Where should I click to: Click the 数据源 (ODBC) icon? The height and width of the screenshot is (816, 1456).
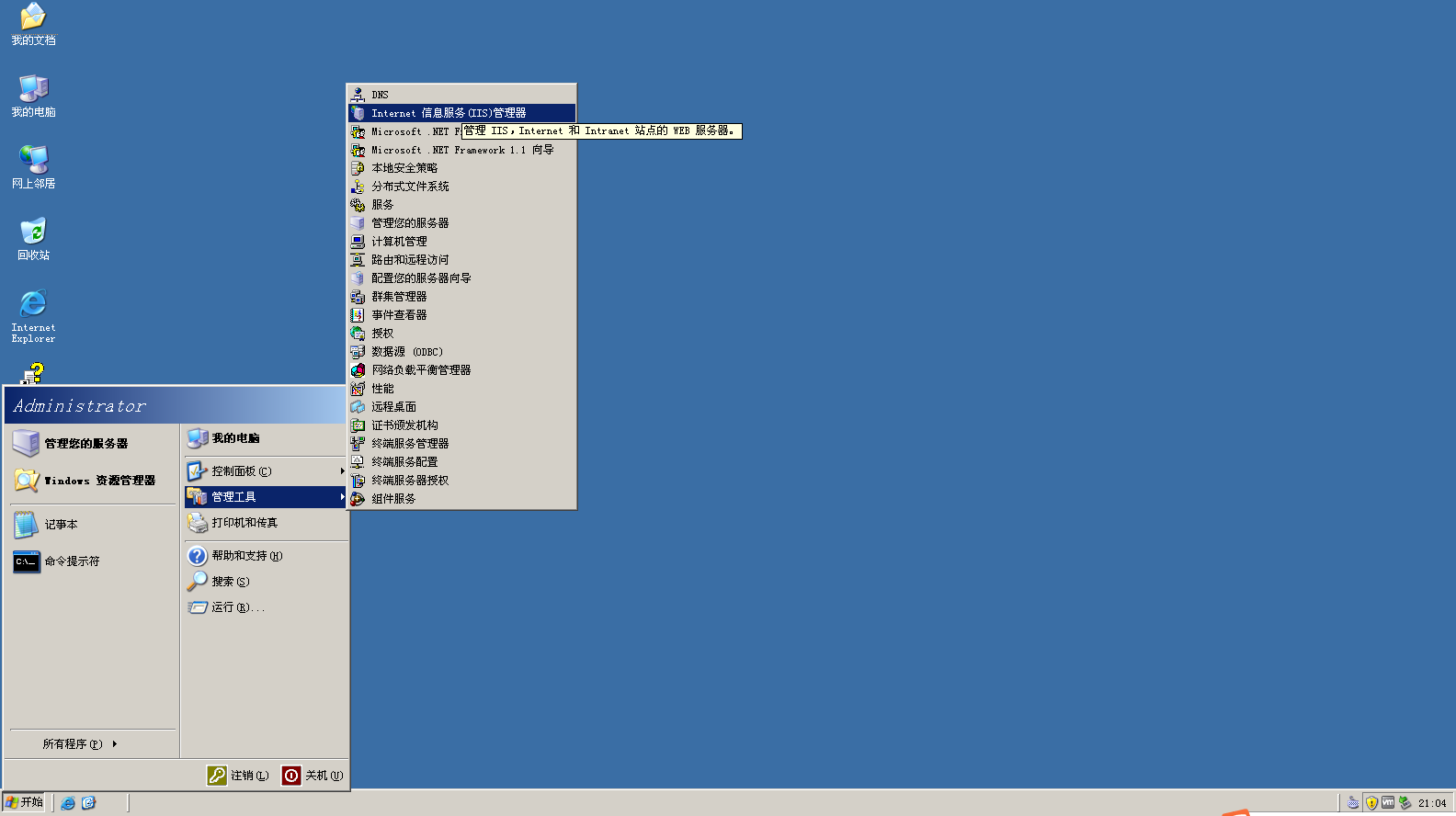[x=358, y=352]
